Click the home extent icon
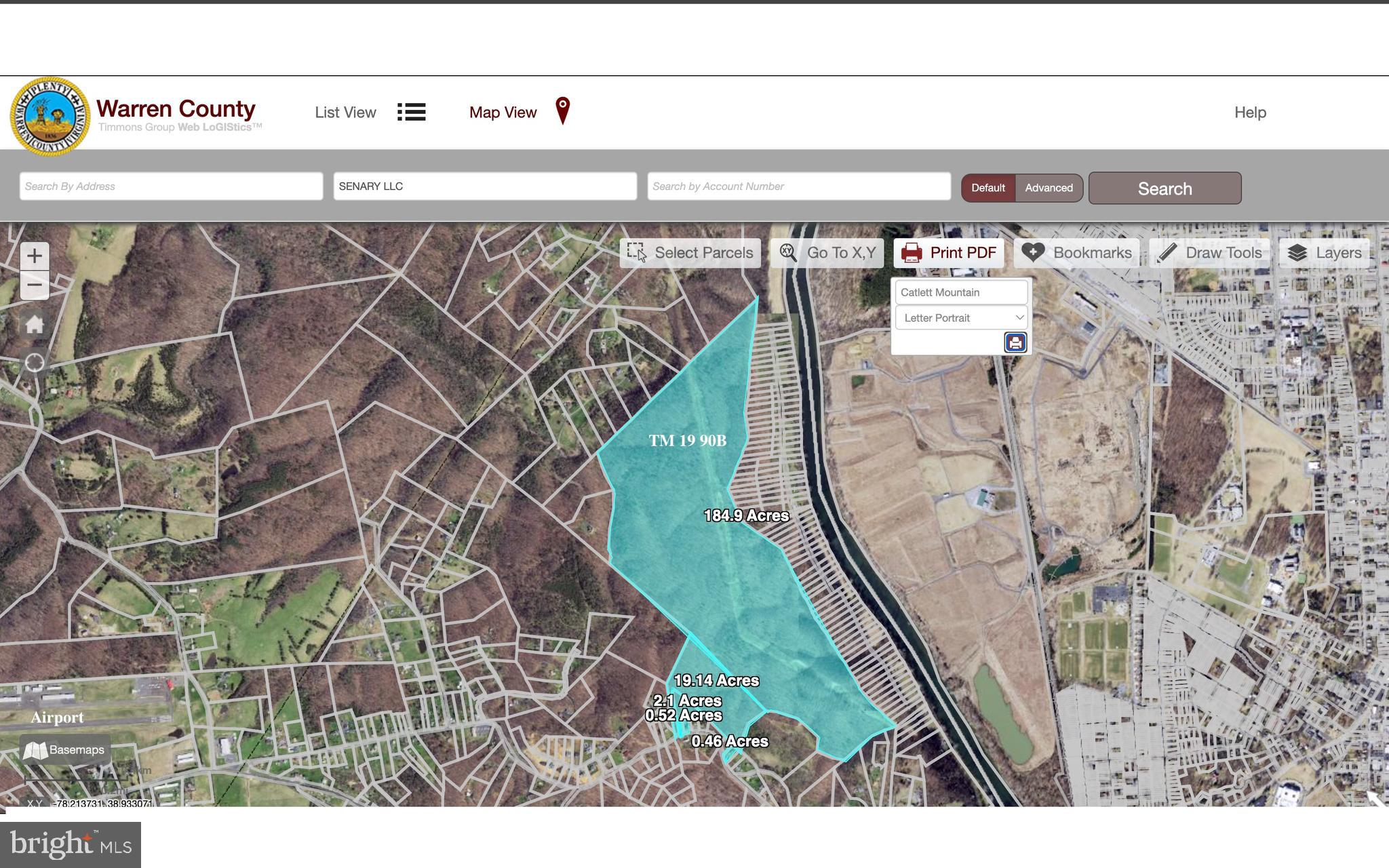This screenshot has height=868, width=1389. tap(35, 325)
